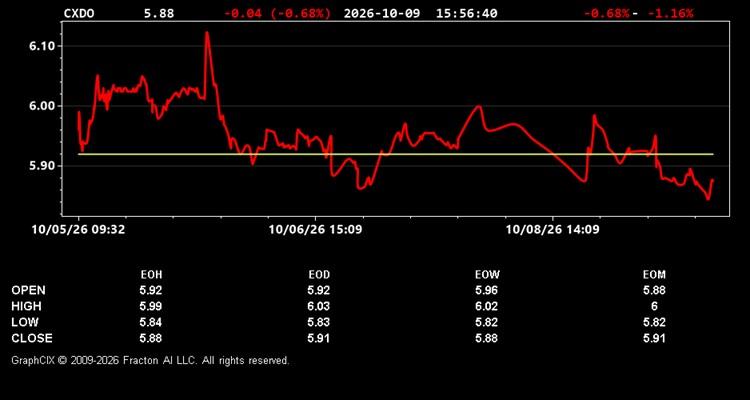Click the 5.90 y-axis label
The width and height of the screenshot is (750, 400).
pyautogui.click(x=42, y=166)
